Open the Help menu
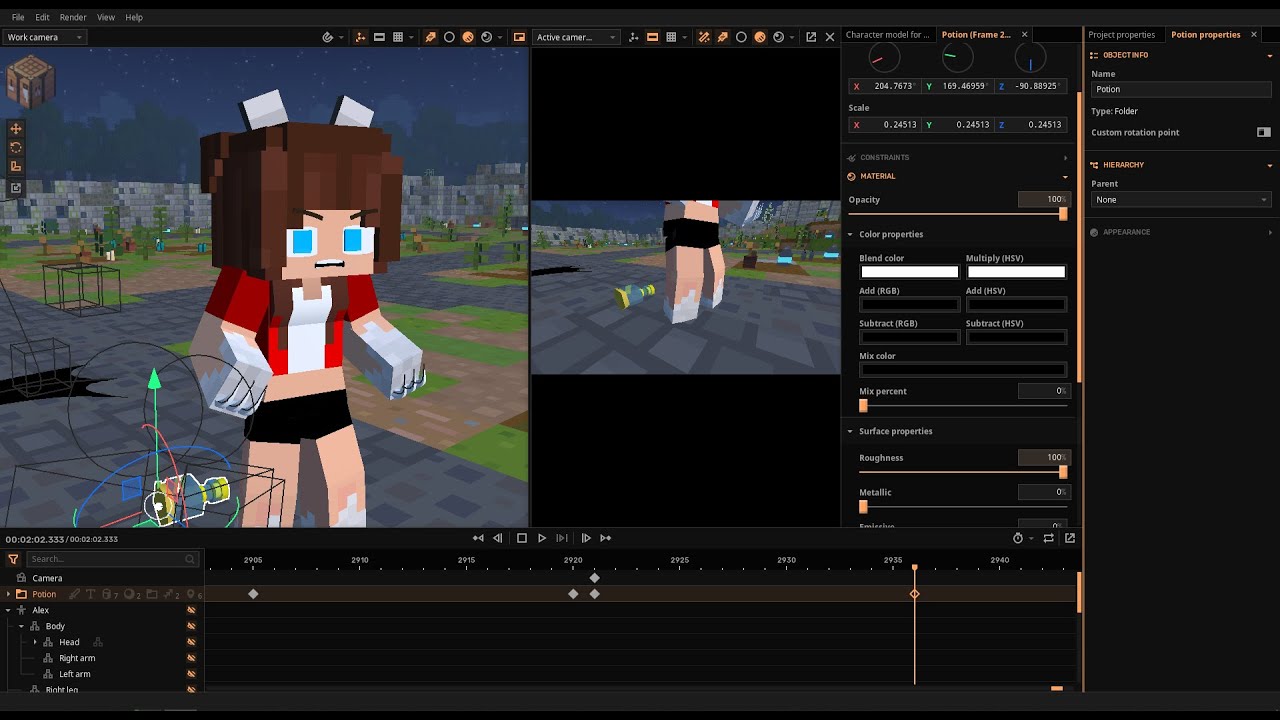Image resolution: width=1280 pixels, height=720 pixels. pos(134,17)
